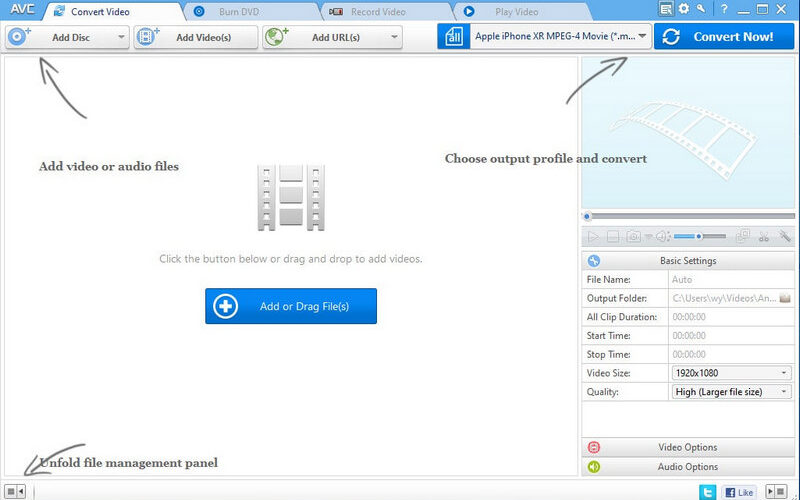Click the film strip placeholder icon
Screen dimensions: 800x500
coord(291,197)
